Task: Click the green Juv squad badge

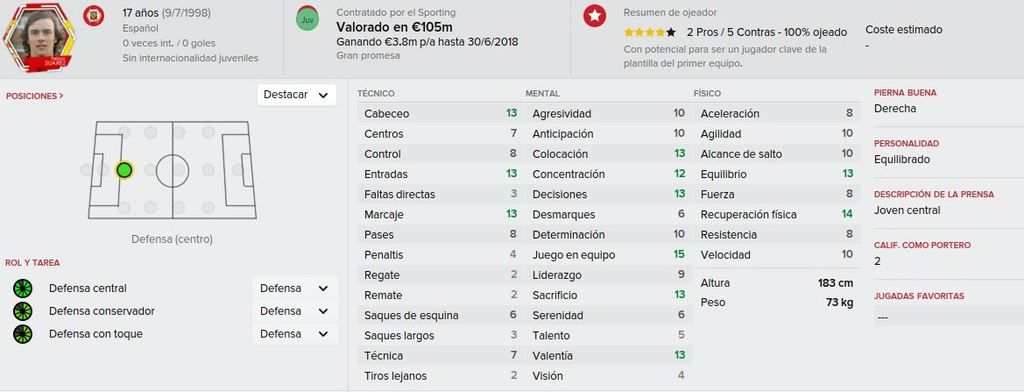Action: (307, 18)
